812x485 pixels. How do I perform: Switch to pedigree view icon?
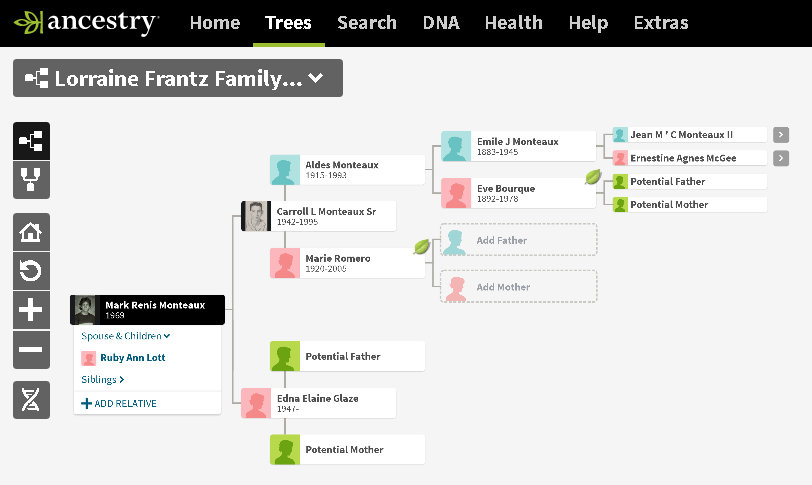point(31,141)
